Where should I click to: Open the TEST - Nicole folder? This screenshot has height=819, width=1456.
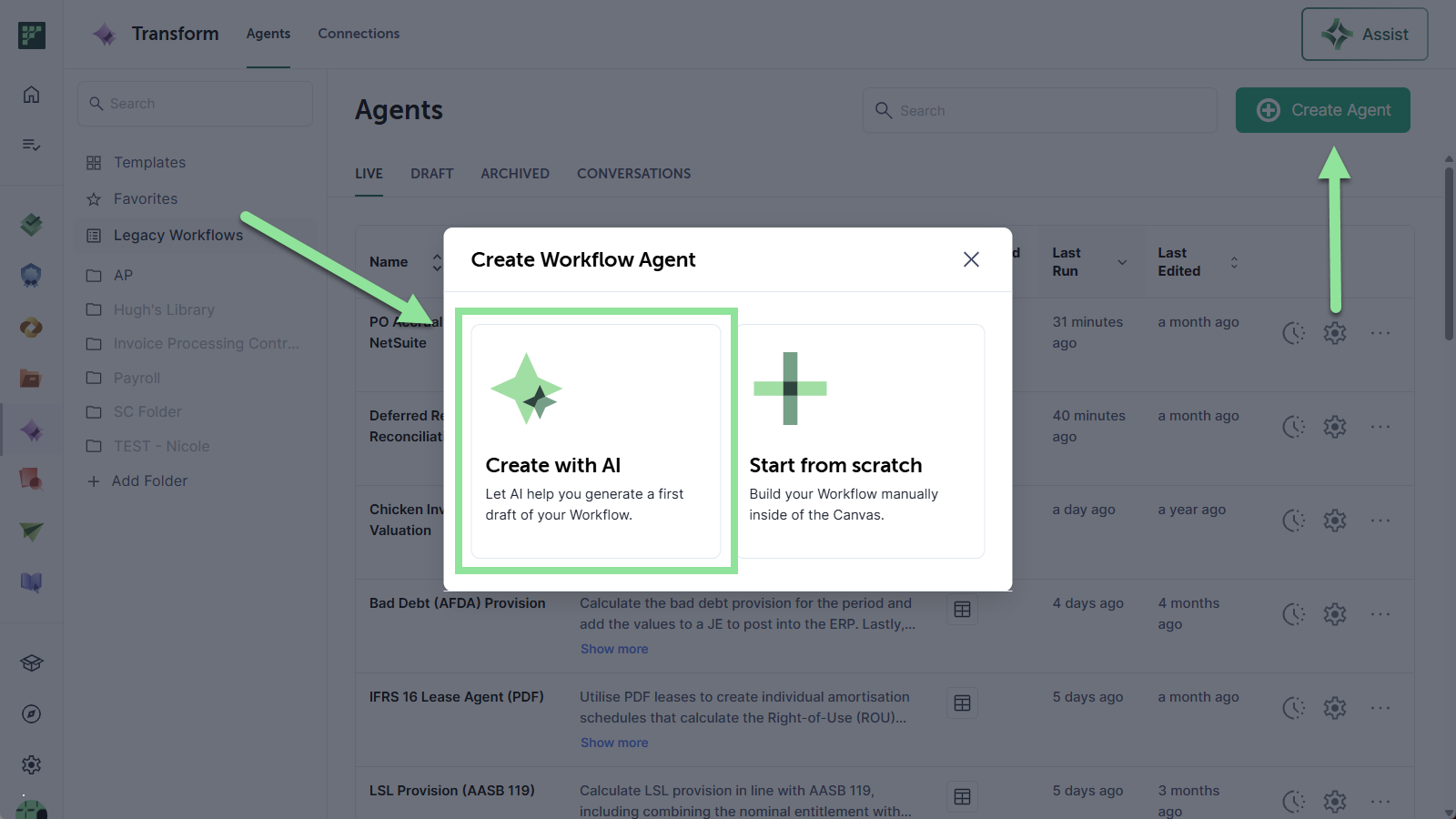point(161,446)
